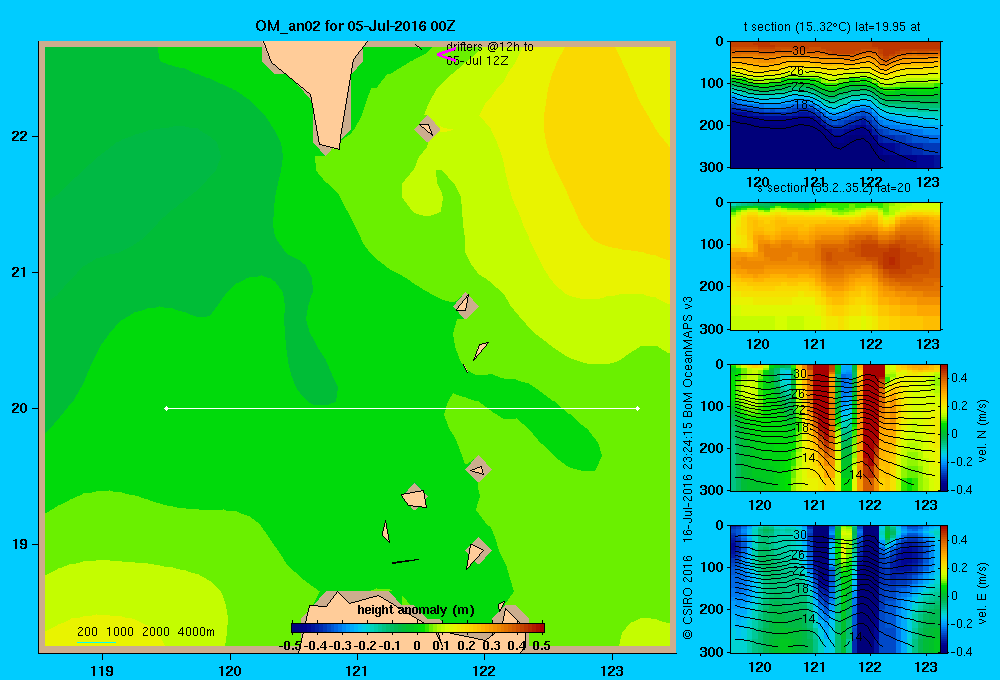
Task: Click the eastern diamond endpoint of the white section line
Action: [638, 408]
